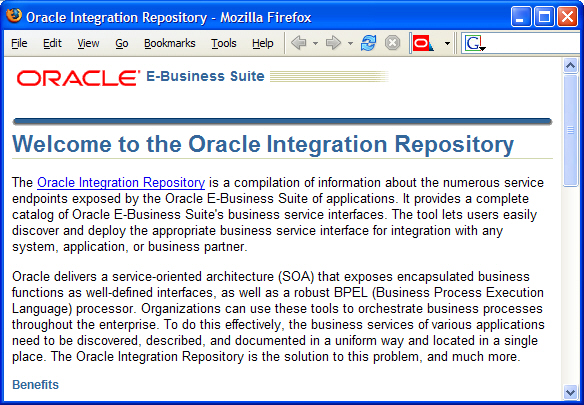The height and width of the screenshot is (405, 584).
Task: Open the Help menu
Action: point(263,43)
